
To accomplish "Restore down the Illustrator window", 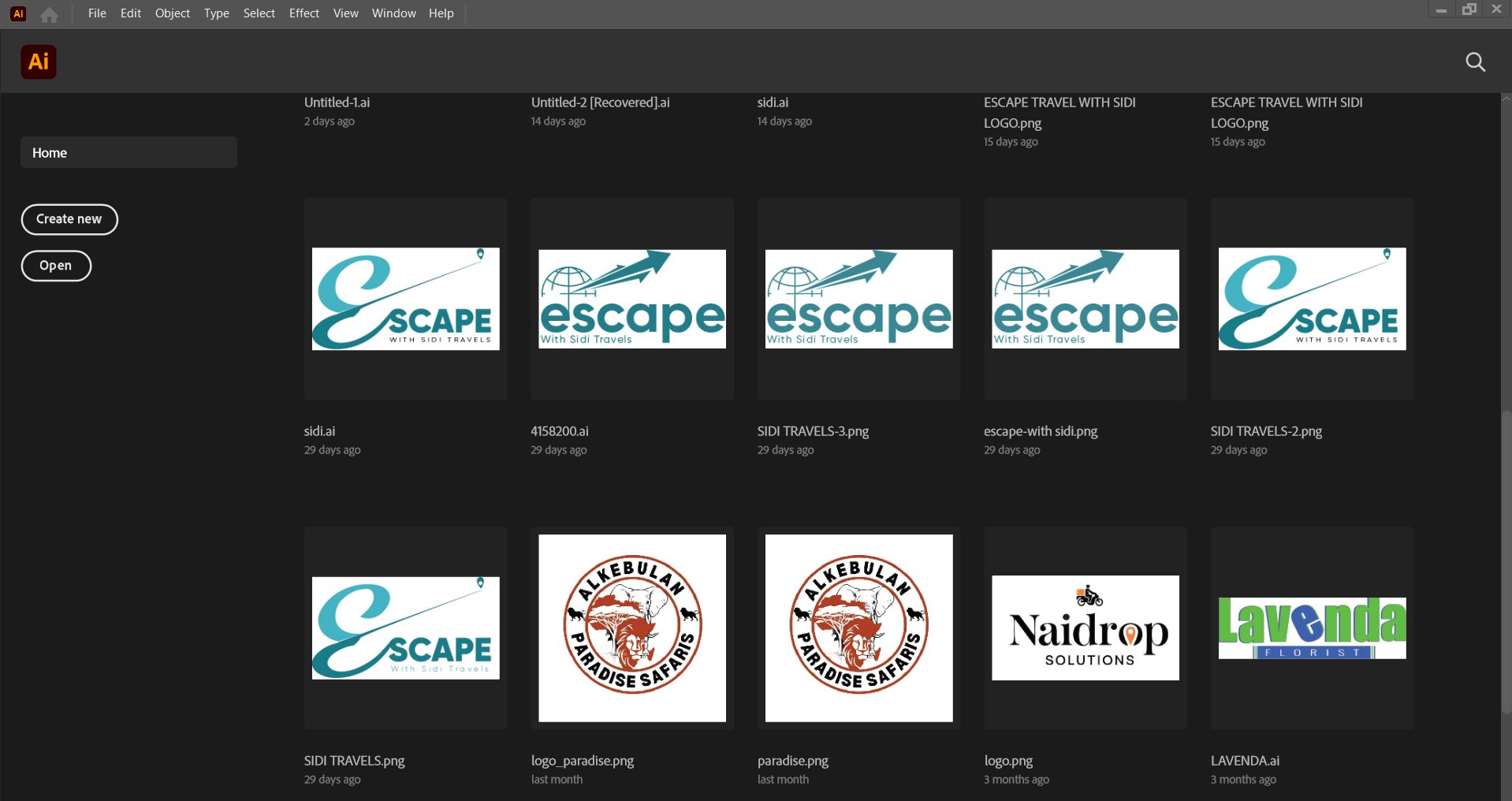I will (x=1469, y=9).
